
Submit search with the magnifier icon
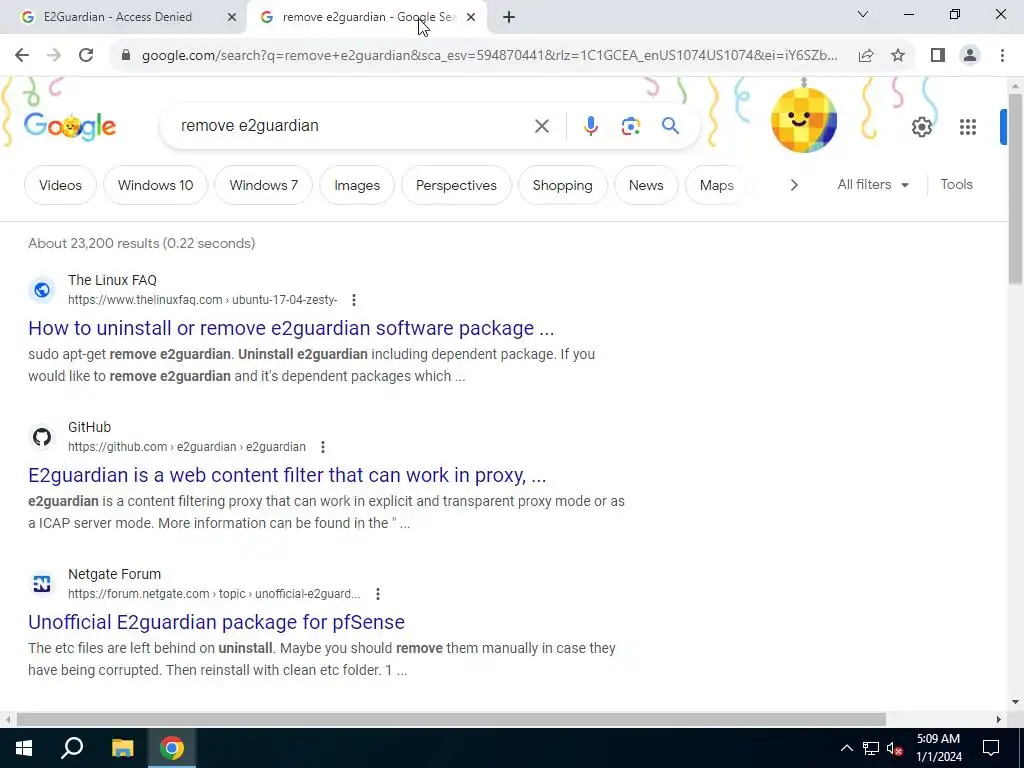[671, 125]
